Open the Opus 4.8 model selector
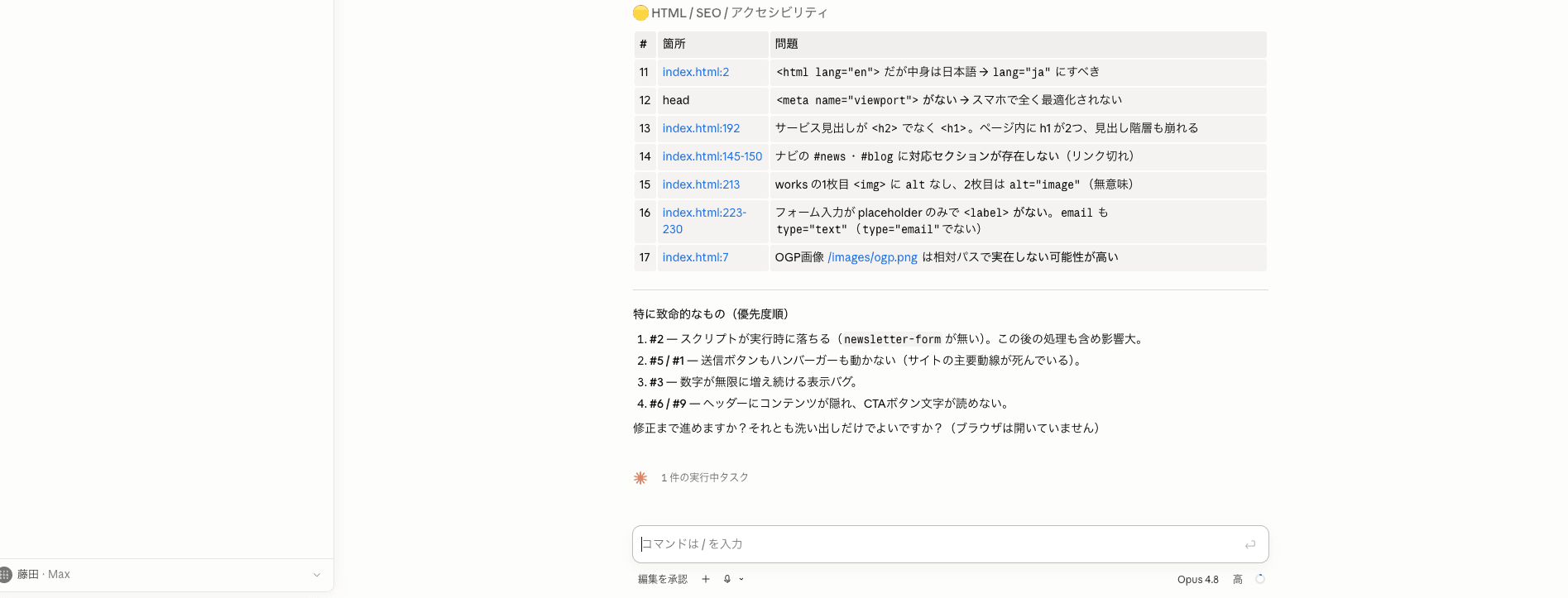This screenshot has height=598, width=1568. click(1198, 579)
